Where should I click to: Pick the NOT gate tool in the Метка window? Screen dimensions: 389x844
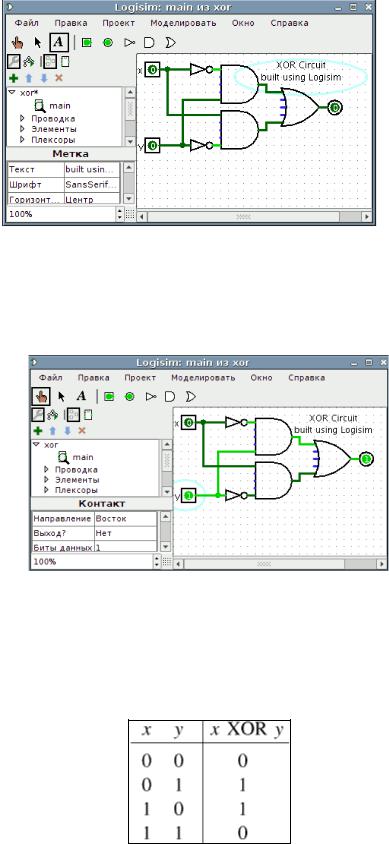[x=129, y=43]
